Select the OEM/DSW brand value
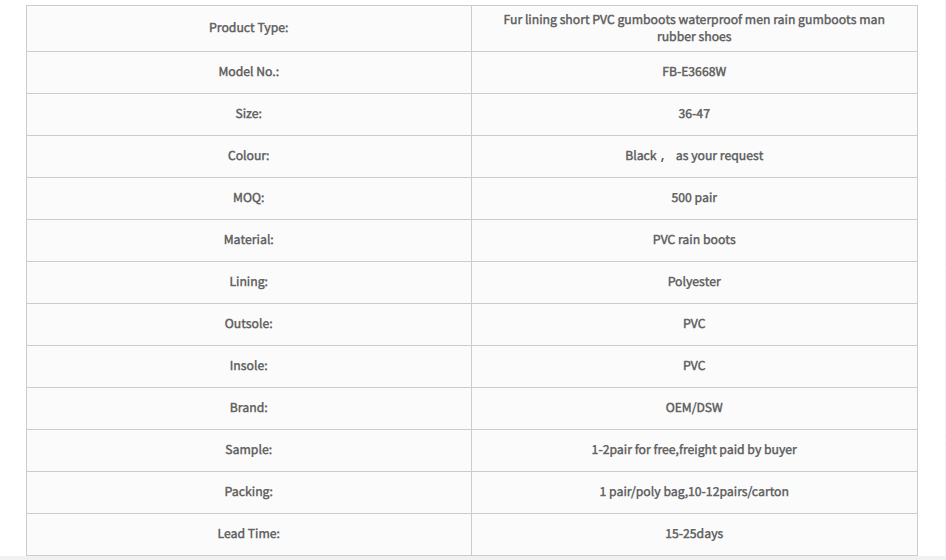The height and width of the screenshot is (560, 946). pos(694,408)
